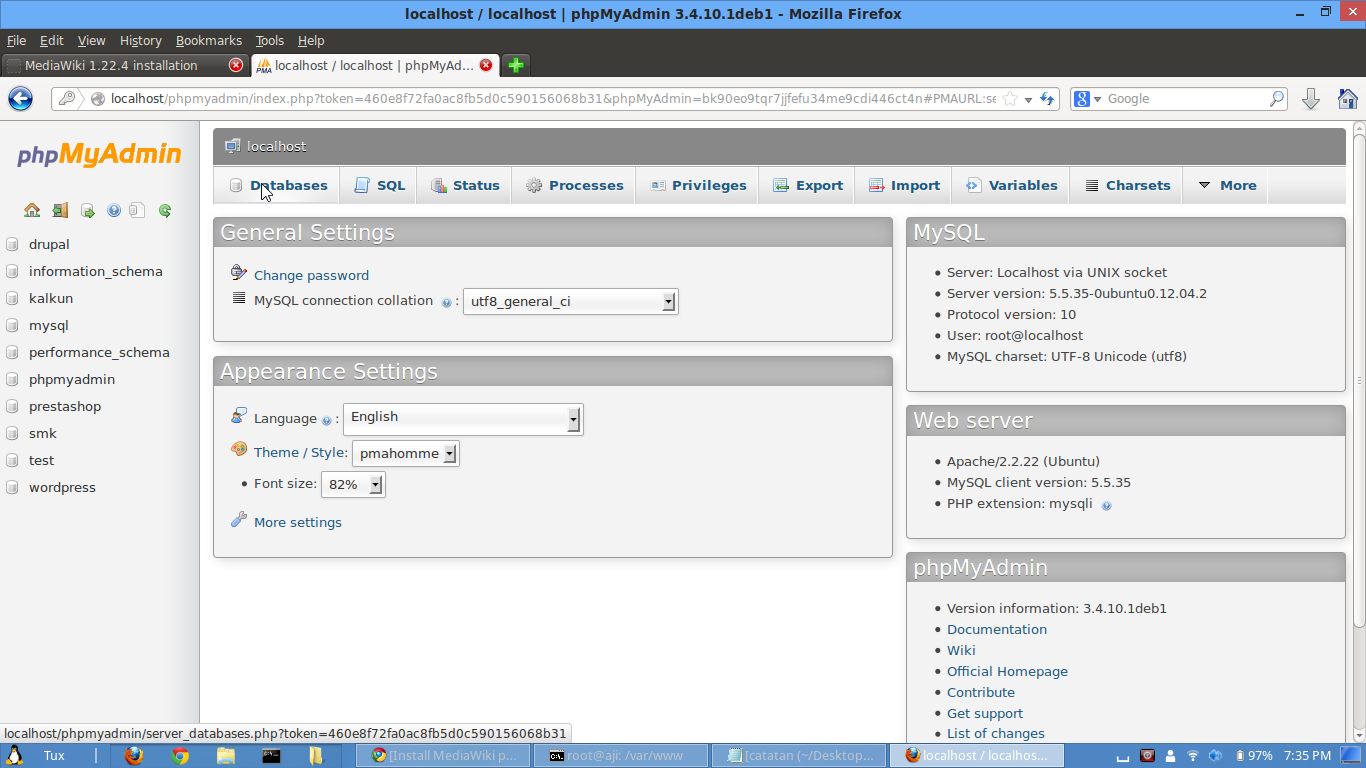Open the Tux start menu

click(38, 755)
